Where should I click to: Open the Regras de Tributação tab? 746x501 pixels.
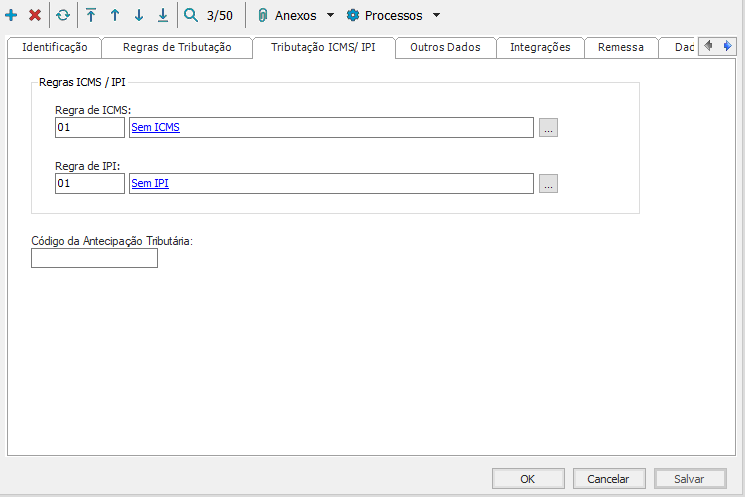pyautogui.click(x=177, y=47)
